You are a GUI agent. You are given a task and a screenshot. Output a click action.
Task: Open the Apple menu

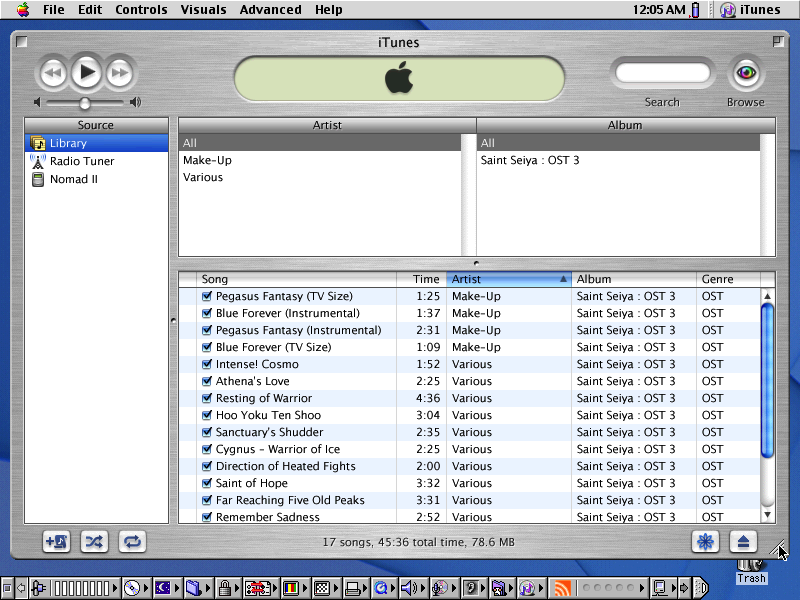[x=23, y=9]
